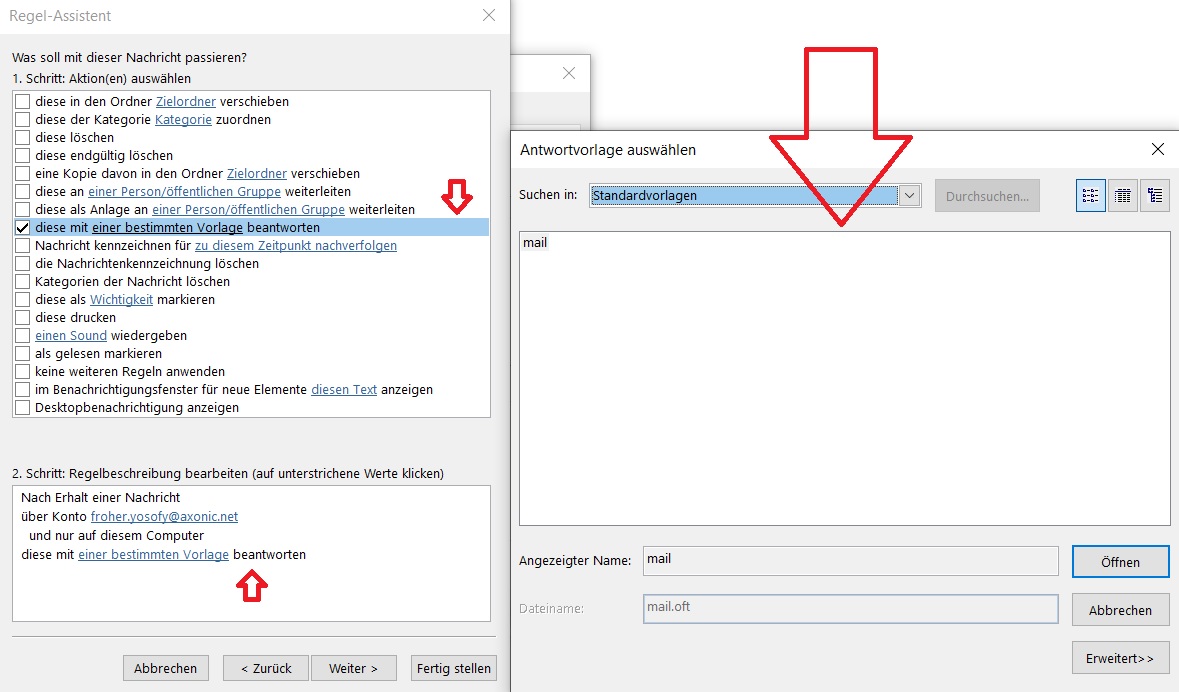Image resolution: width=1179 pixels, height=692 pixels.
Task: Select the 'mail' template in the list
Action: [x=535, y=243]
